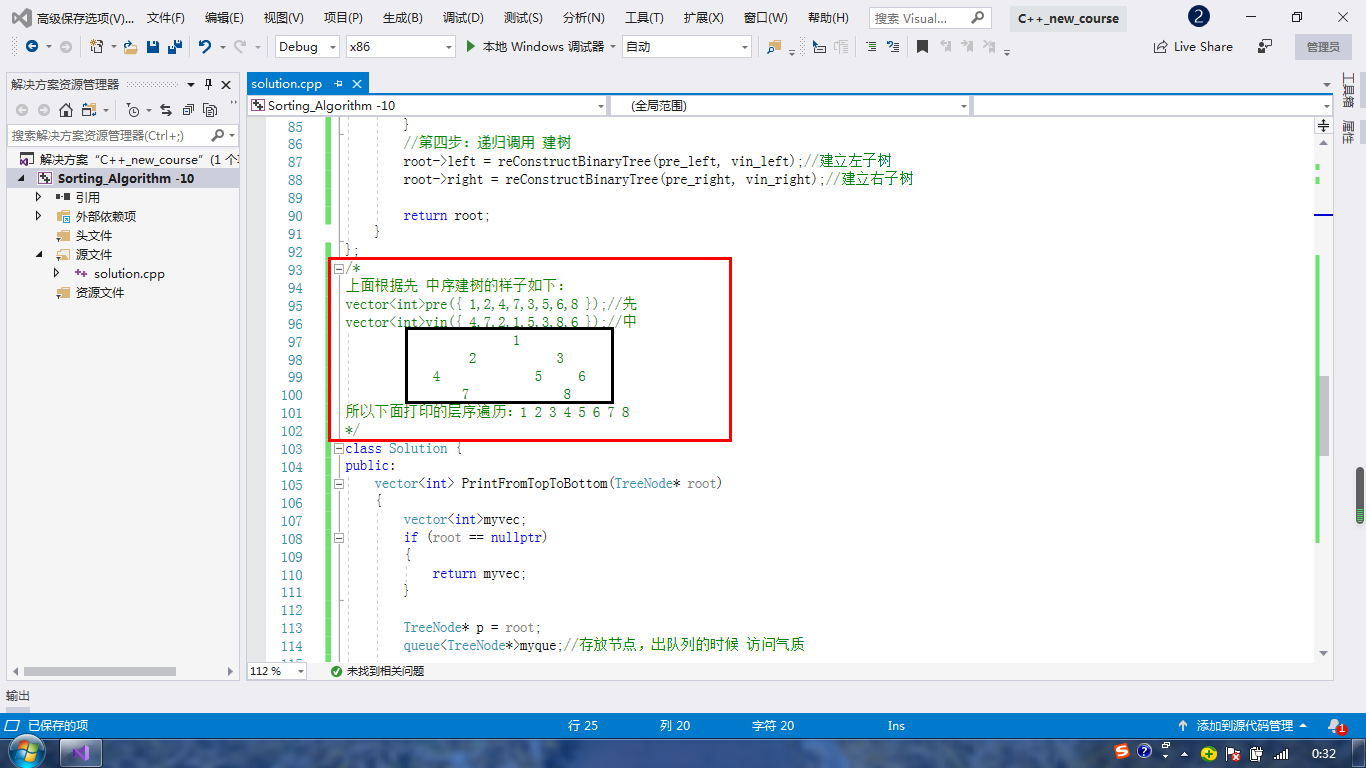Click 添加到源代码管理 in the status bar
The width and height of the screenshot is (1366, 768).
(x=1245, y=726)
